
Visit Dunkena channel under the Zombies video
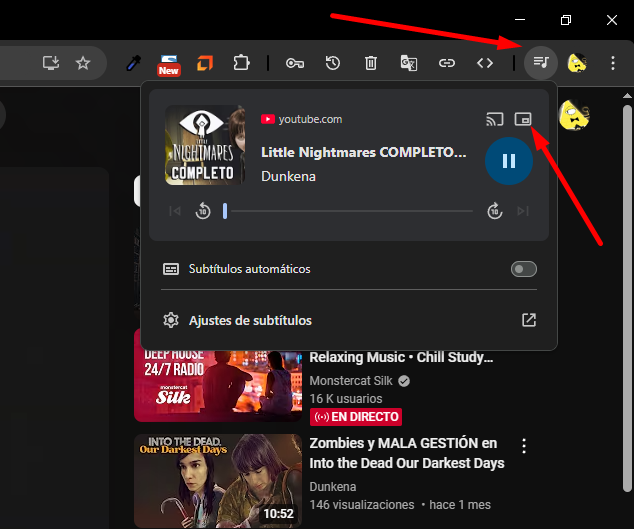(x=333, y=487)
